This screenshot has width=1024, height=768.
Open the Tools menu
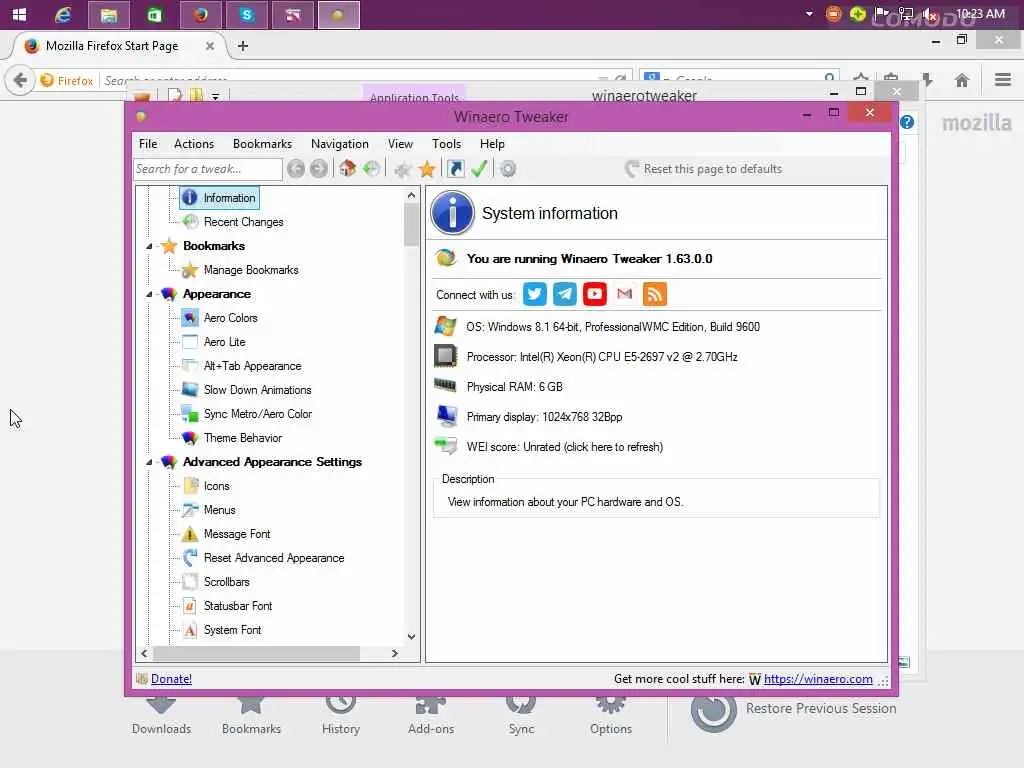click(446, 144)
